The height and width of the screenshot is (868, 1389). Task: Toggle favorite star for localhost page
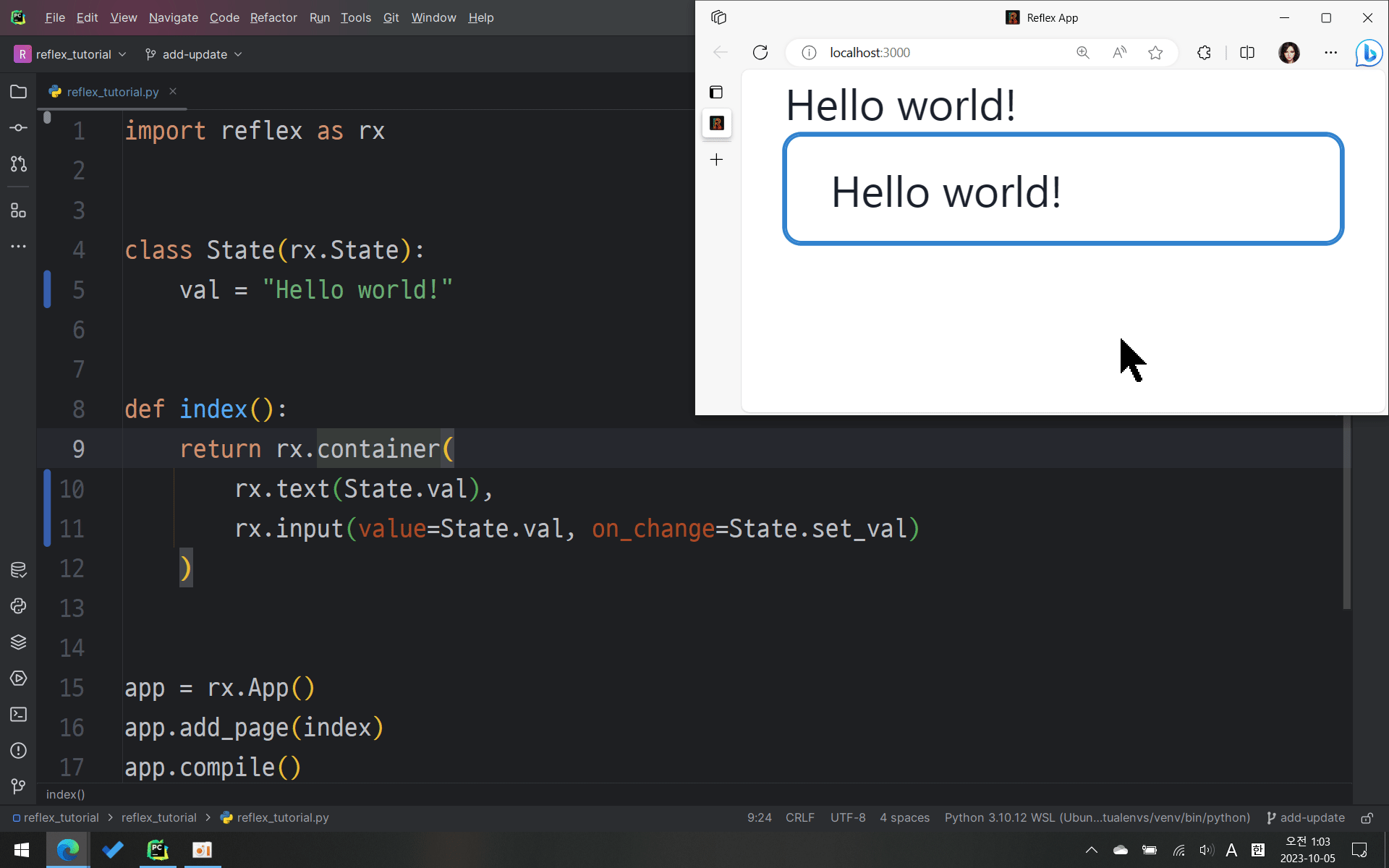tap(1155, 53)
